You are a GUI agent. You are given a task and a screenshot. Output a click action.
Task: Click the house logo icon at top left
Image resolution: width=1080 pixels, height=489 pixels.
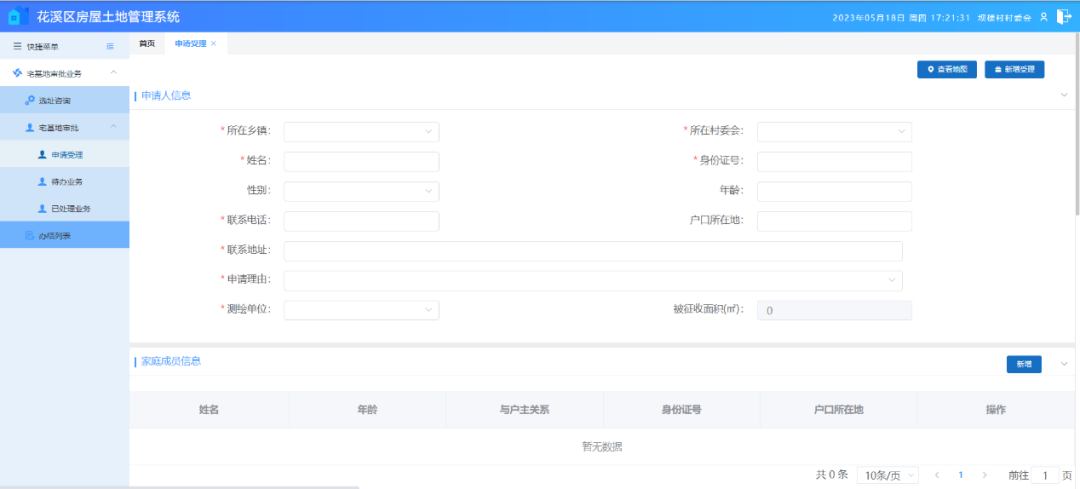(14, 17)
